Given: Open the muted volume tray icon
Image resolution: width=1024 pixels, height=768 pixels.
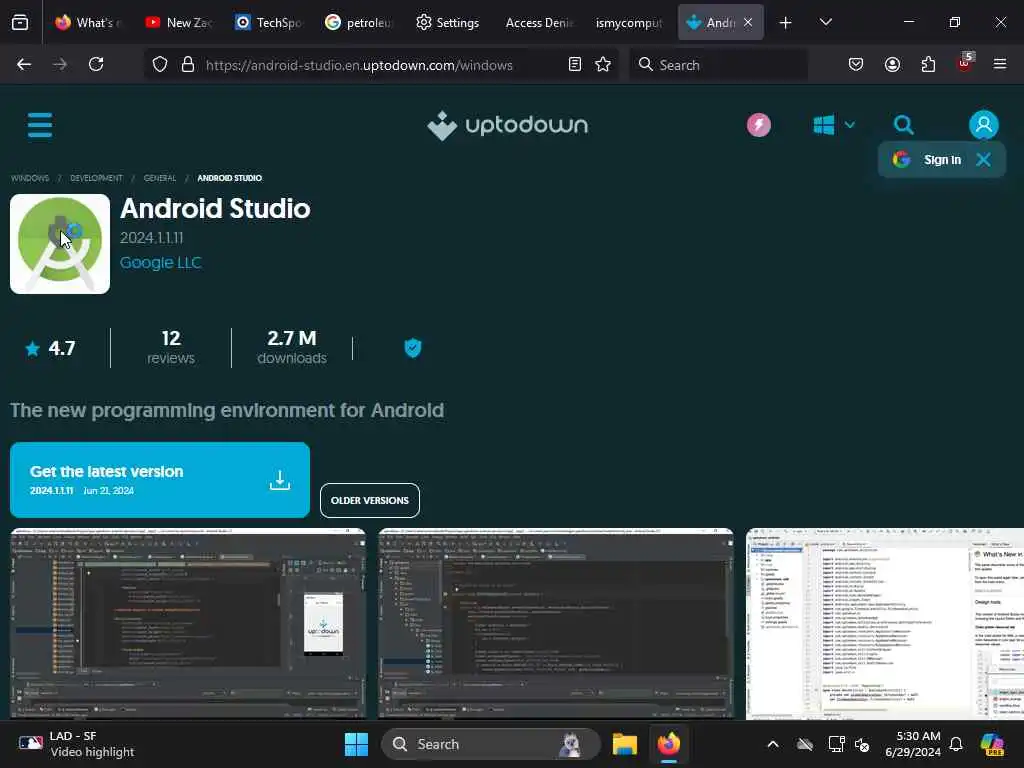Looking at the screenshot, I should (x=862, y=744).
